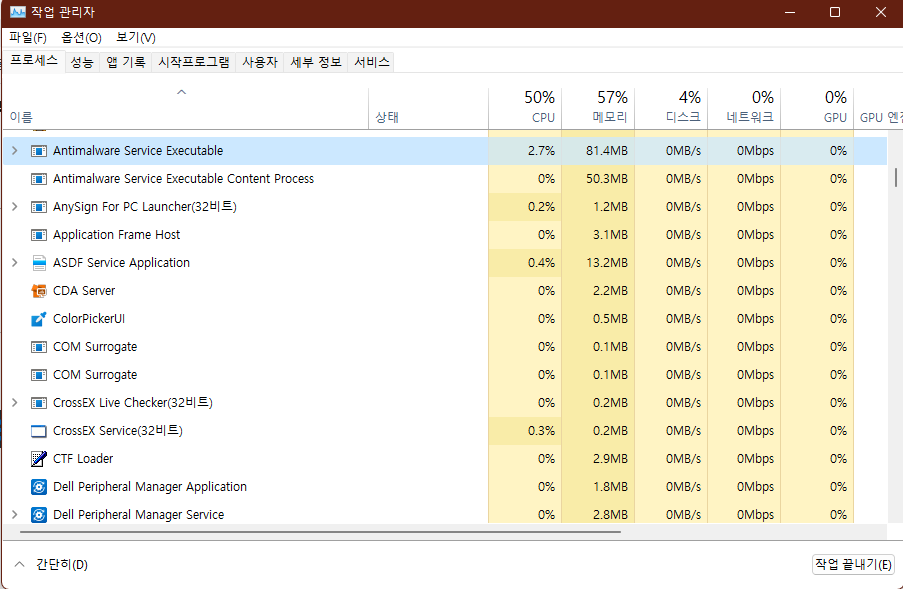Image resolution: width=903 pixels, height=589 pixels.
Task: Click the CrossEX Service process icon
Action: 38,430
